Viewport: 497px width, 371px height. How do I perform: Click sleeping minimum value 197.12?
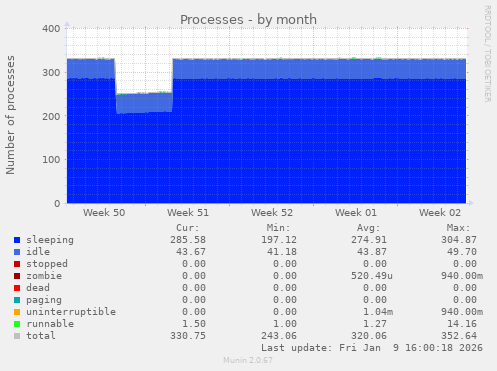(x=279, y=240)
